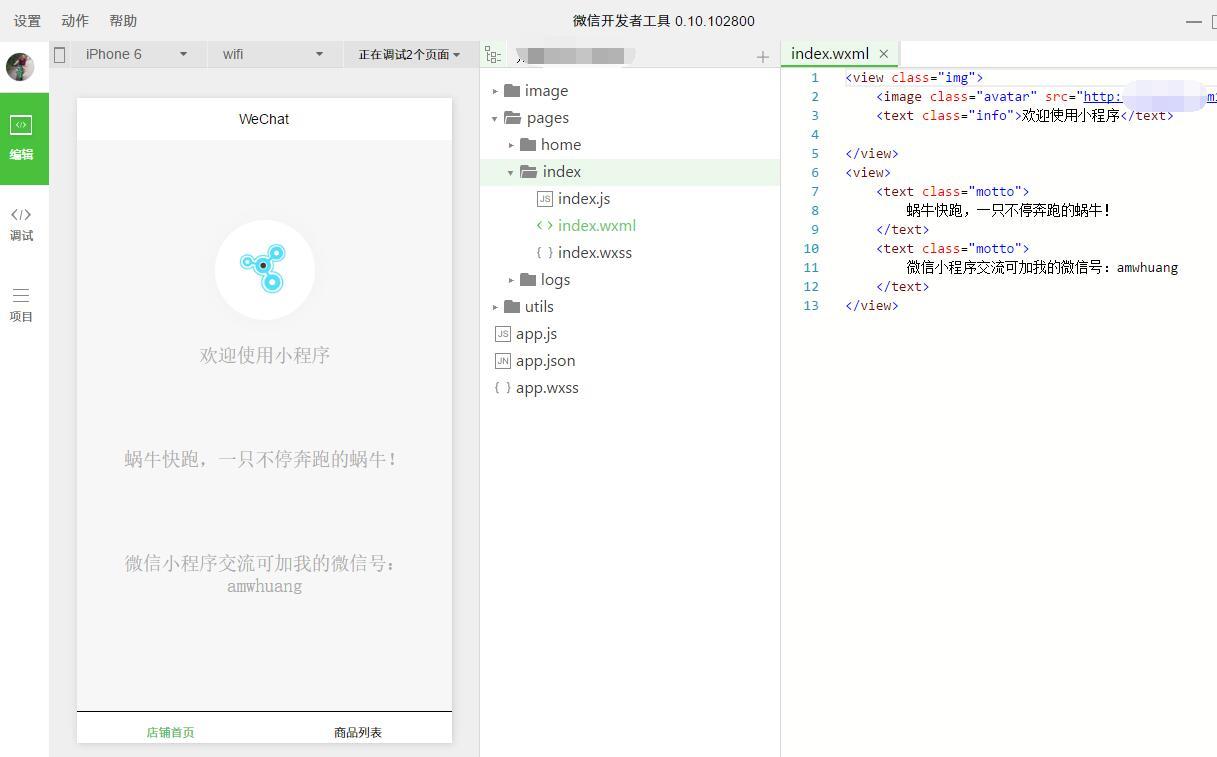Expand the image folder
The image size is (1217, 757).
(x=495, y=91)
